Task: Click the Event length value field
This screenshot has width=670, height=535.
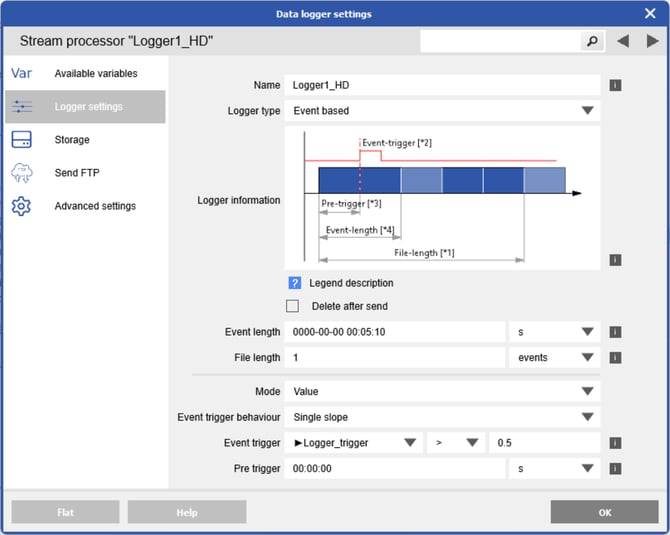Action: click(395, 332)
